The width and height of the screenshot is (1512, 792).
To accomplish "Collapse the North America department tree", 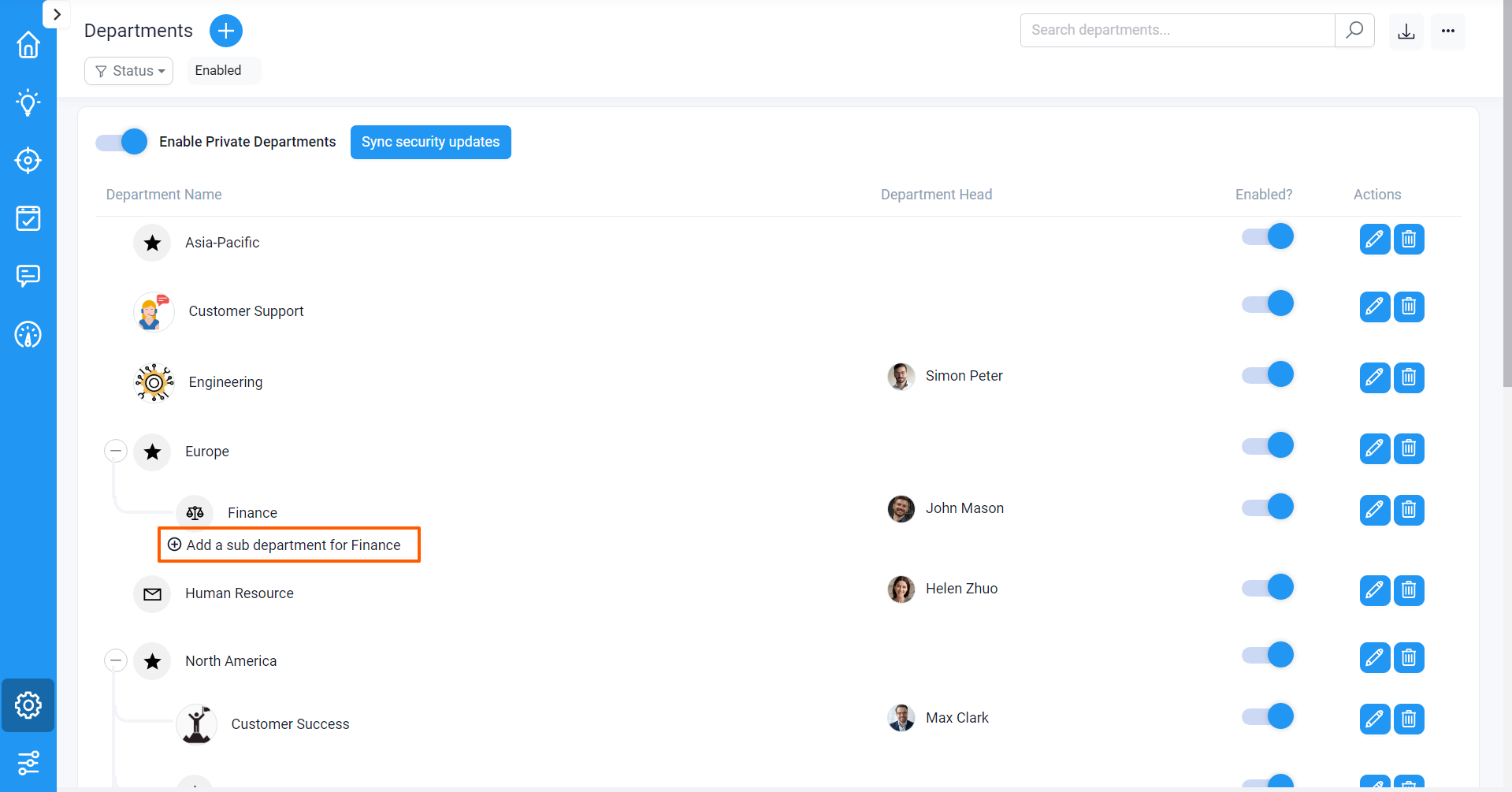I will (x=115, y=660).
